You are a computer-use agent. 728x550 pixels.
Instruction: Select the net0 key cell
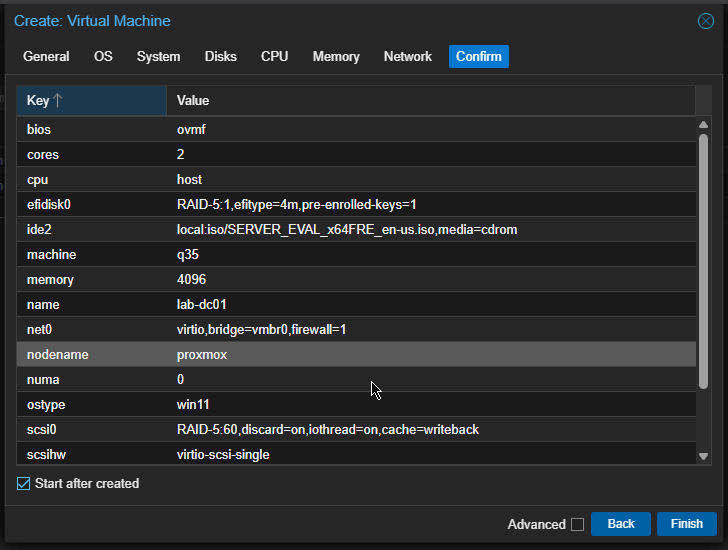(x=91, y=330)
